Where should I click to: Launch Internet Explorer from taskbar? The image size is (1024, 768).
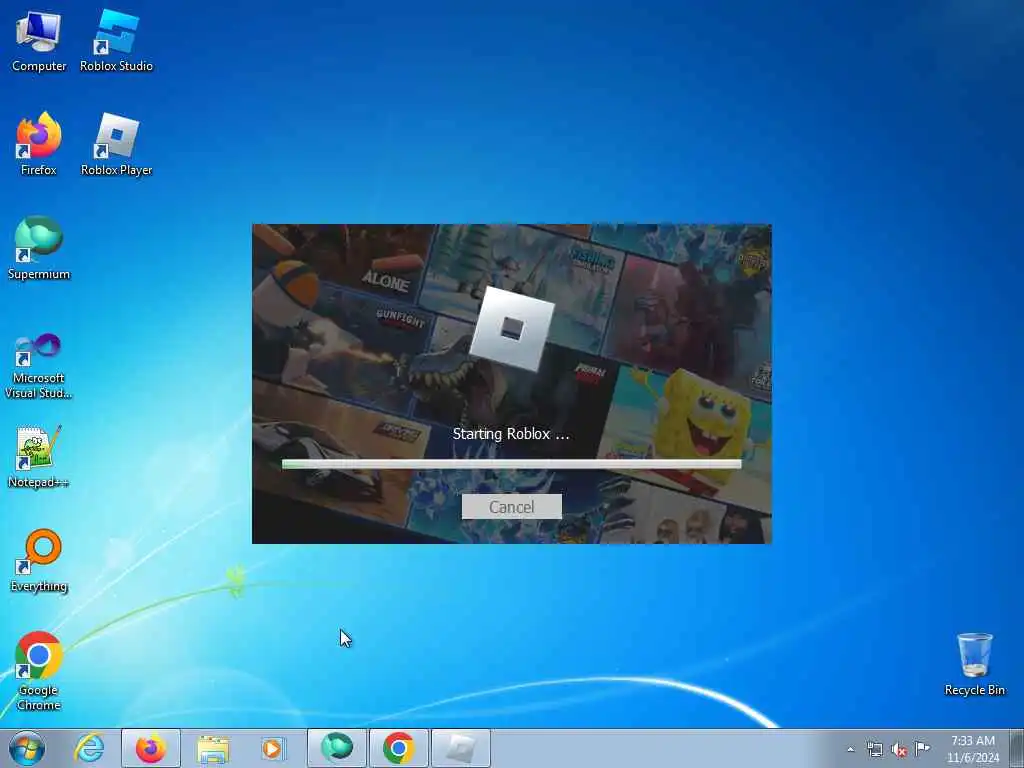coord(89,748)
